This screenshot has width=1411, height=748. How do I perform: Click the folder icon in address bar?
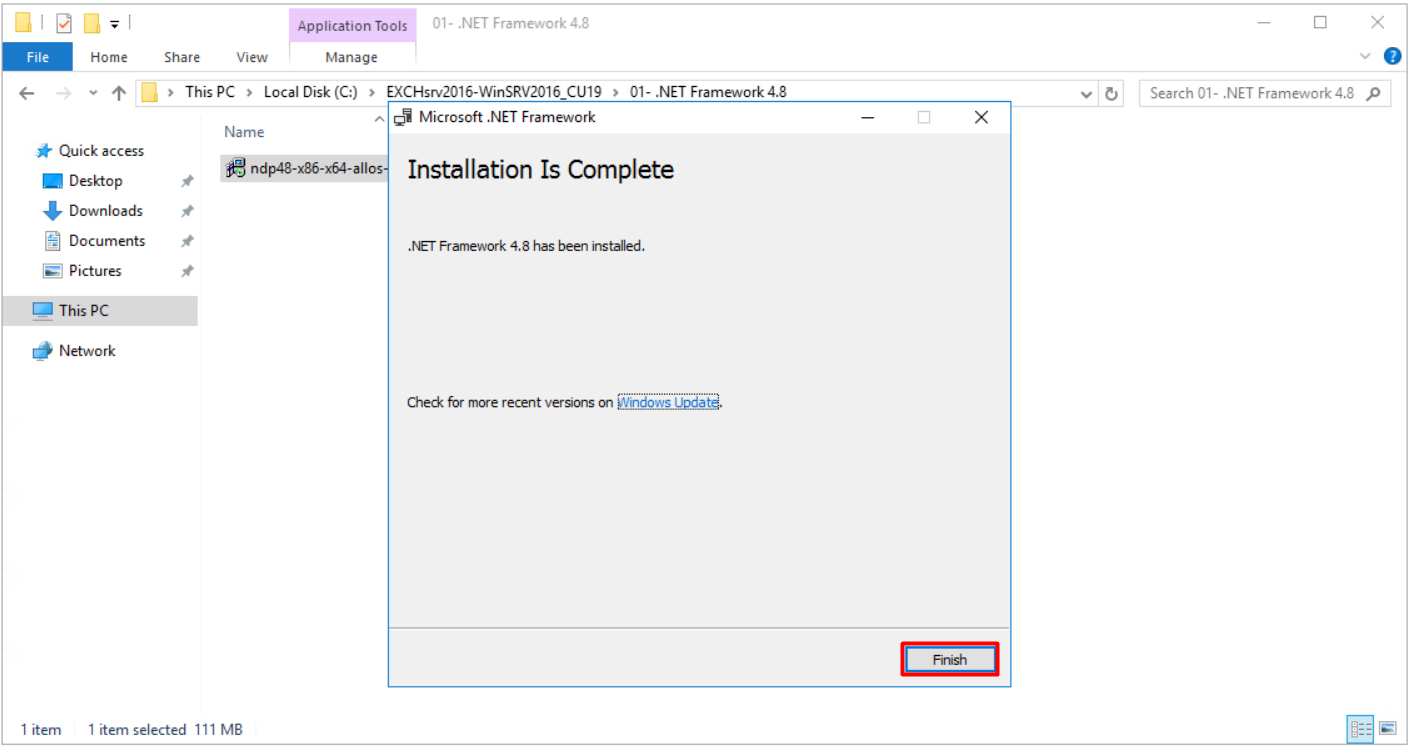[x=151, y=93]
